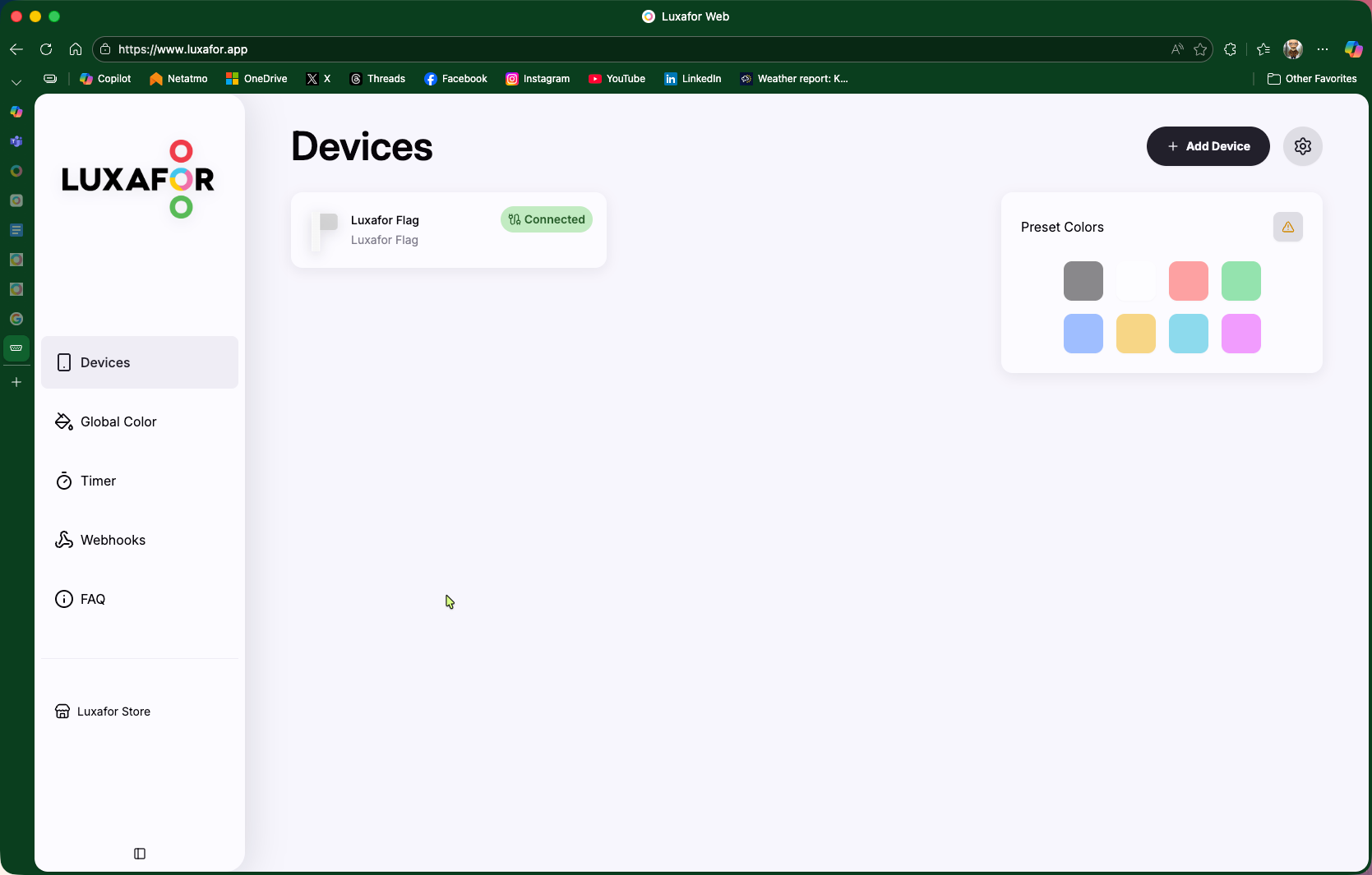
Task: Refresh the page in browser
Action: tap(46, 49)
